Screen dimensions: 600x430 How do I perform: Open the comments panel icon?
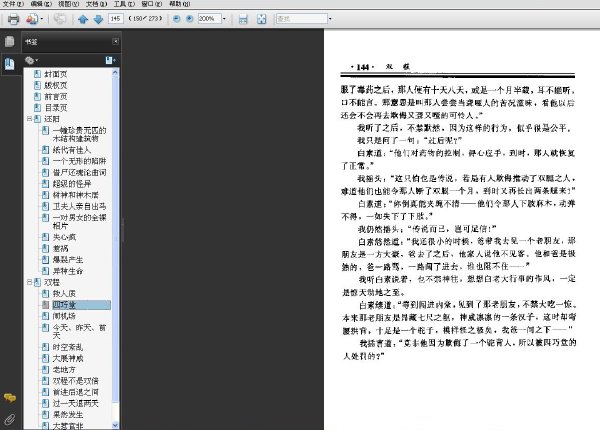[x=10, y=398]
